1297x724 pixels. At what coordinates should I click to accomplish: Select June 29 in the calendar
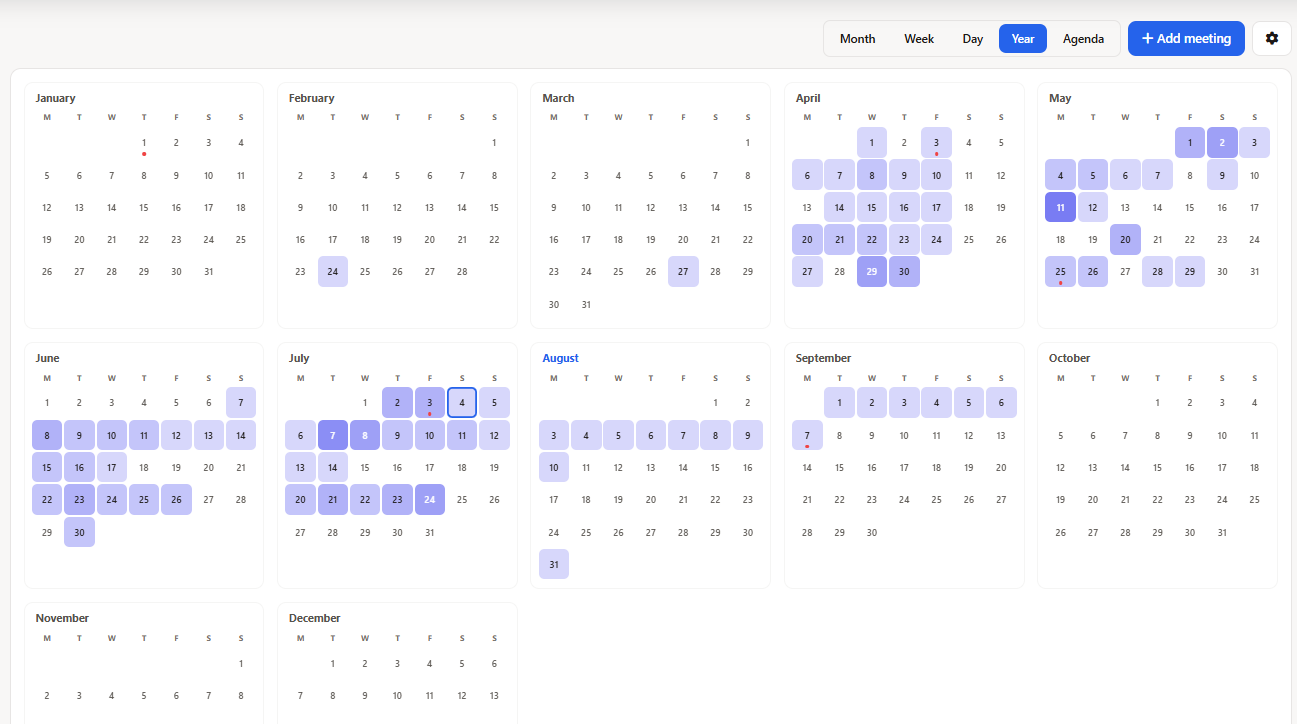pyautogui.click(x=47, y=532)
